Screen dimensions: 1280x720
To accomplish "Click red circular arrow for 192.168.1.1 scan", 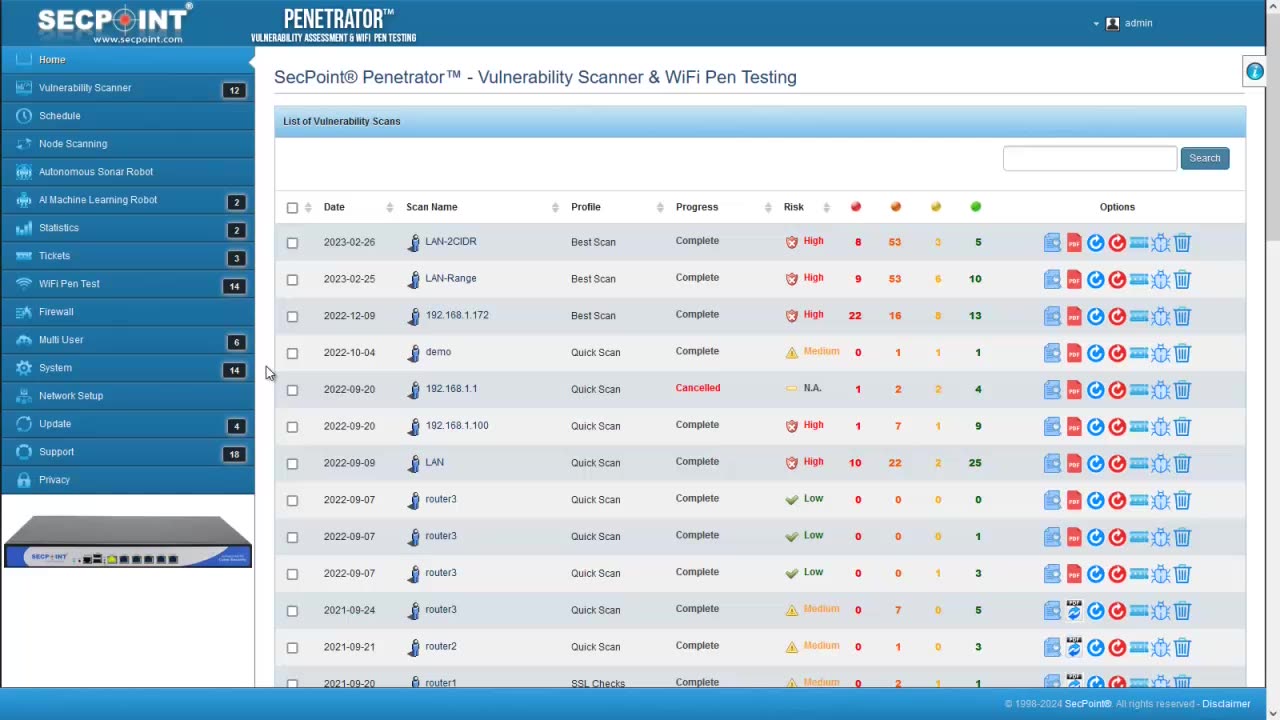I will click(1117, 390).
